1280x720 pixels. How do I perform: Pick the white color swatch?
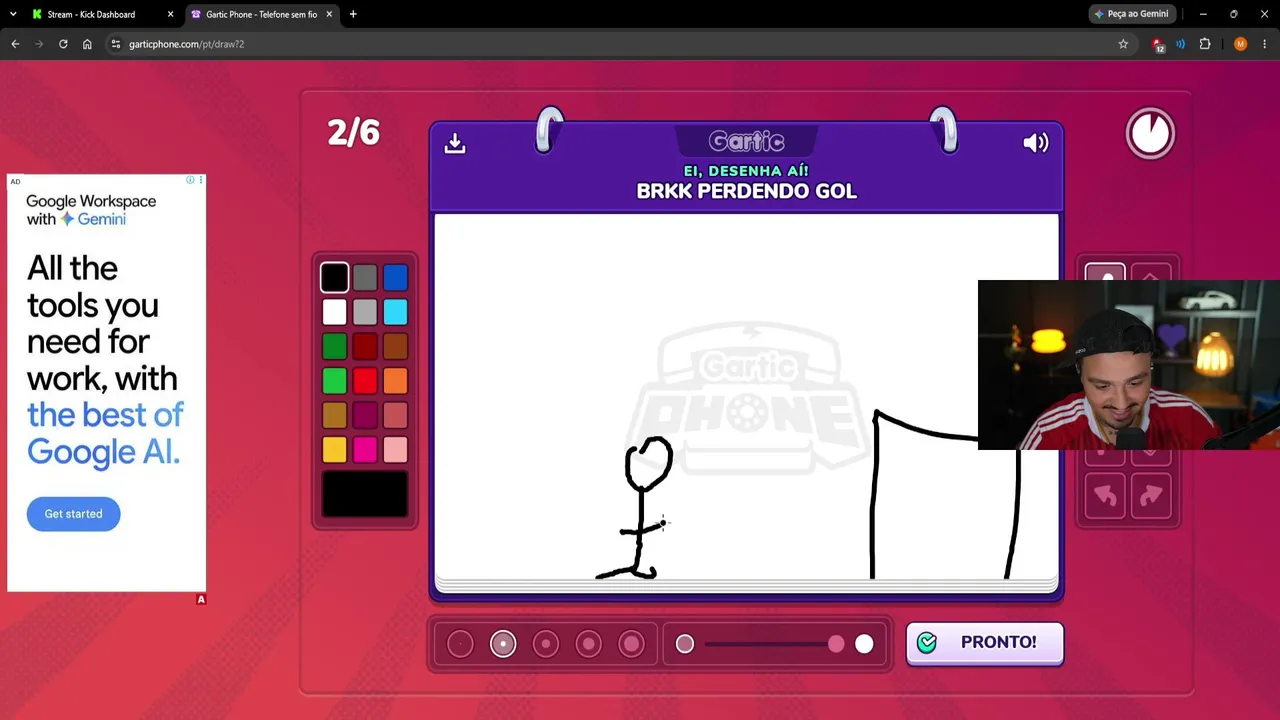(x=335, y=312)
